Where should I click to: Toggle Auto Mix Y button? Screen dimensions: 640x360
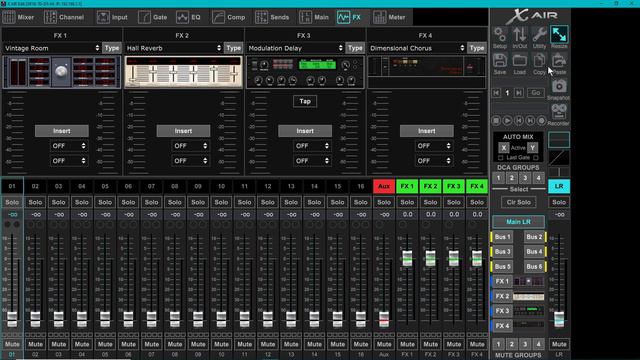[x=532, y=148]
